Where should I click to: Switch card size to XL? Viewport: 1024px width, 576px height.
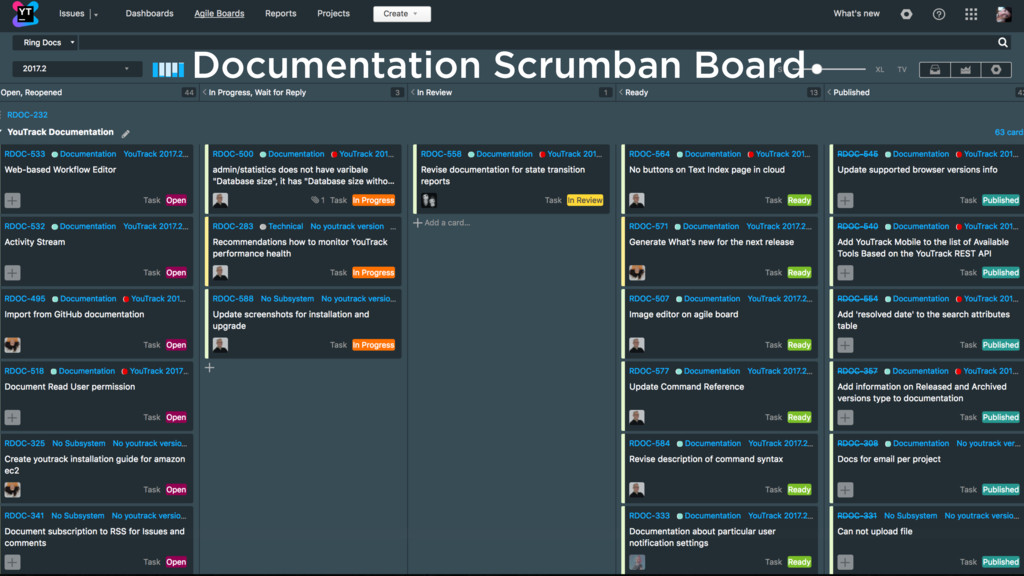880,70
